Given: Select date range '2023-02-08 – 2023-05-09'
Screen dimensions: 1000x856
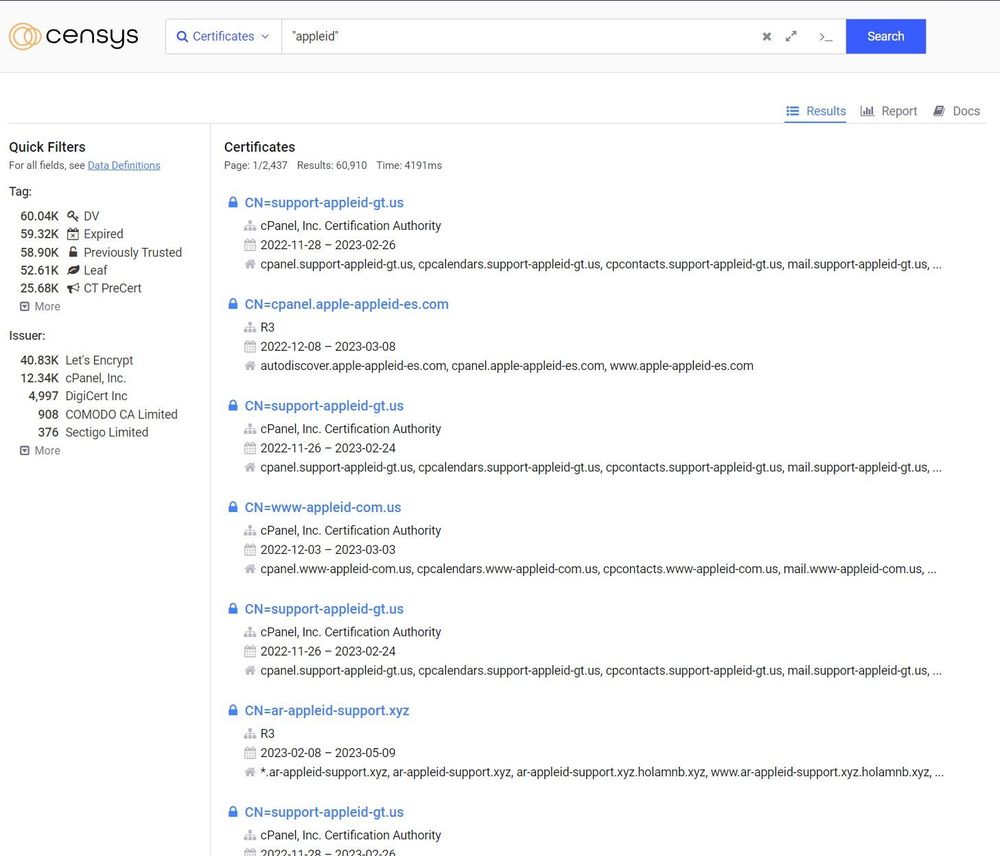Looking at the screenshot, I should 328,753.
